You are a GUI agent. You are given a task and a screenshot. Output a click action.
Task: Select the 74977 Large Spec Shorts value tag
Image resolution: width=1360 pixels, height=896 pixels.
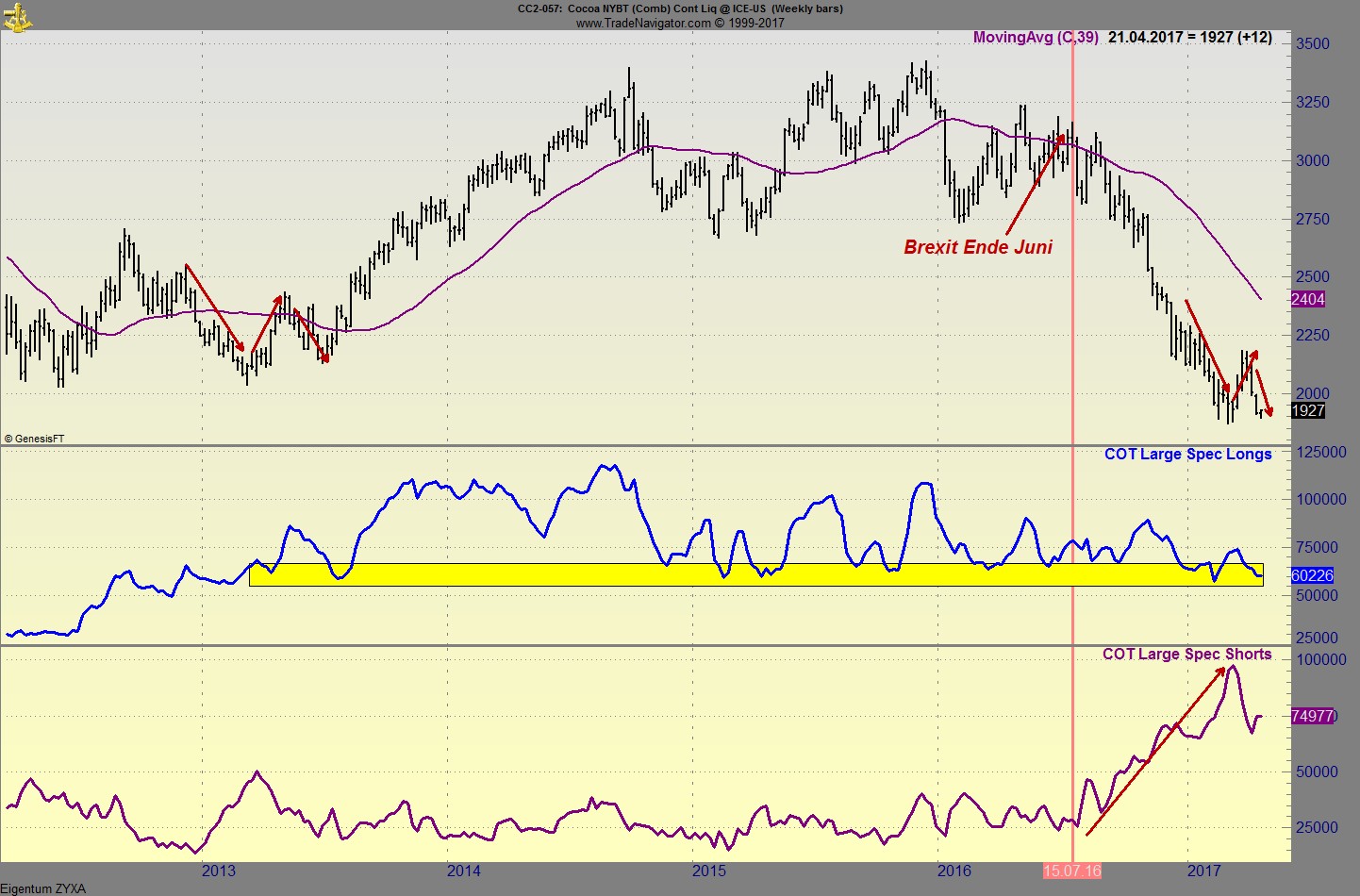tap(1311, 716)
